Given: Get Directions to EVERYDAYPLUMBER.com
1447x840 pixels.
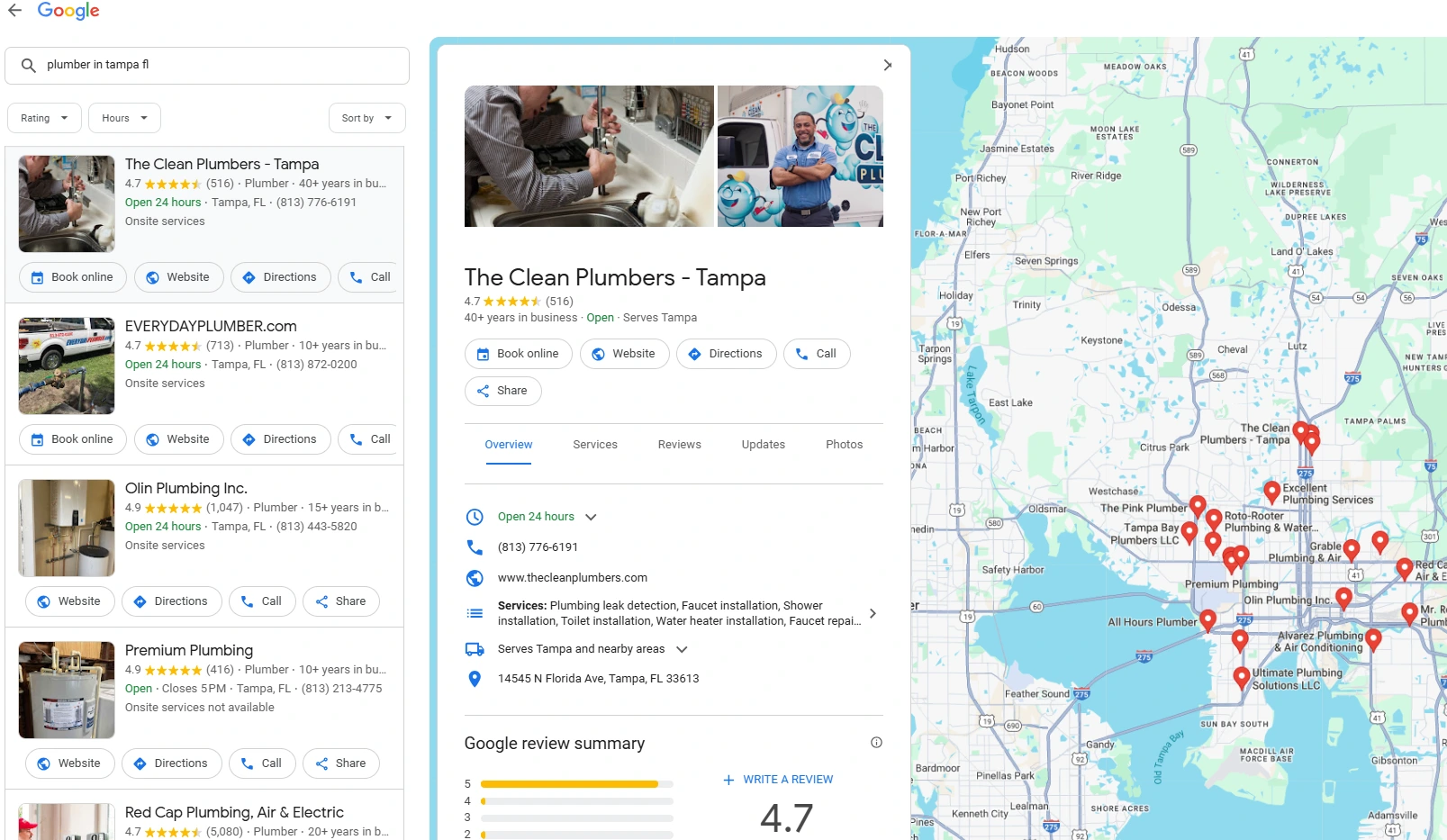Looking at the screenshot, I should (x=280, y=439).
